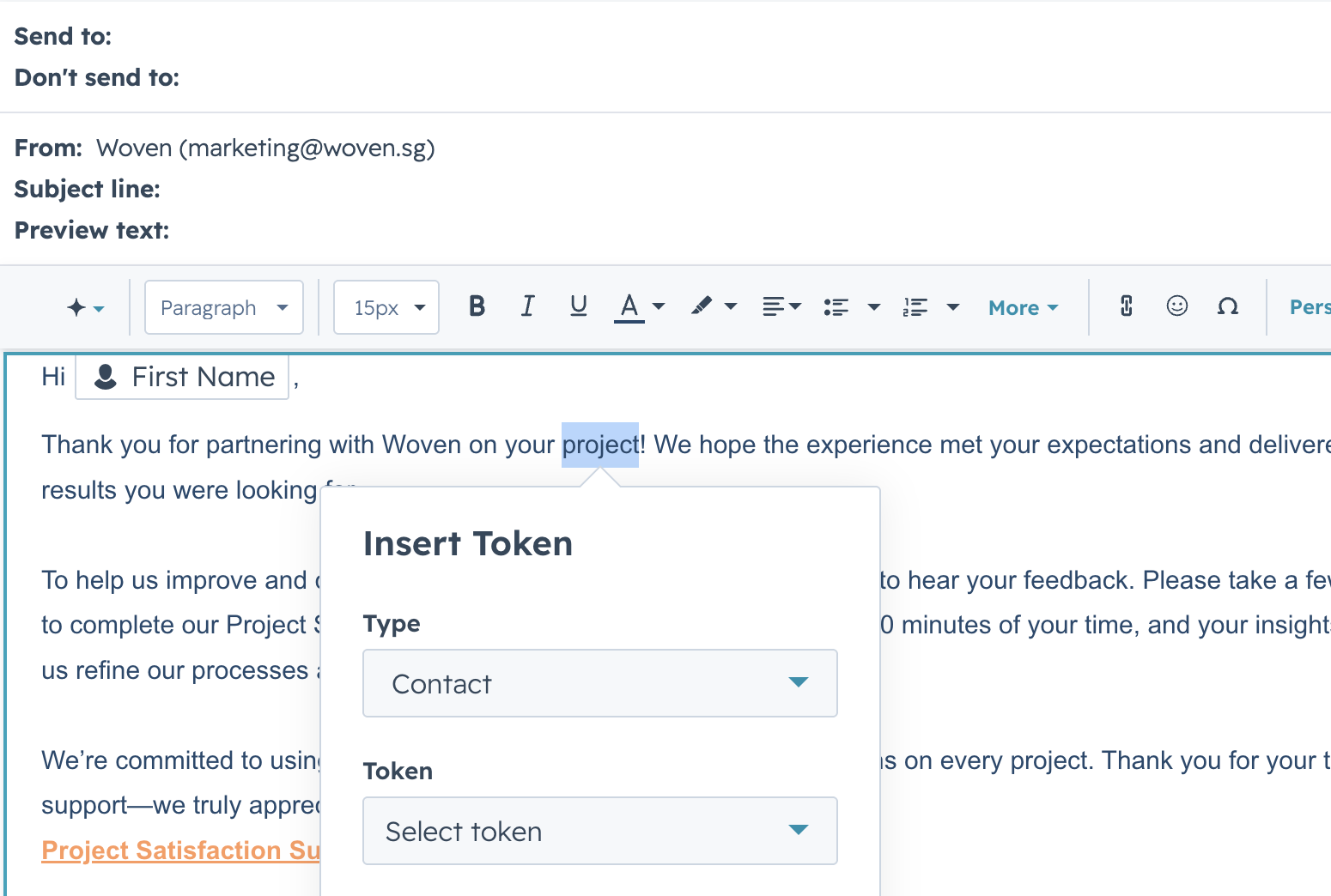
Task: Click the Send to field
Action: [63, 36]
